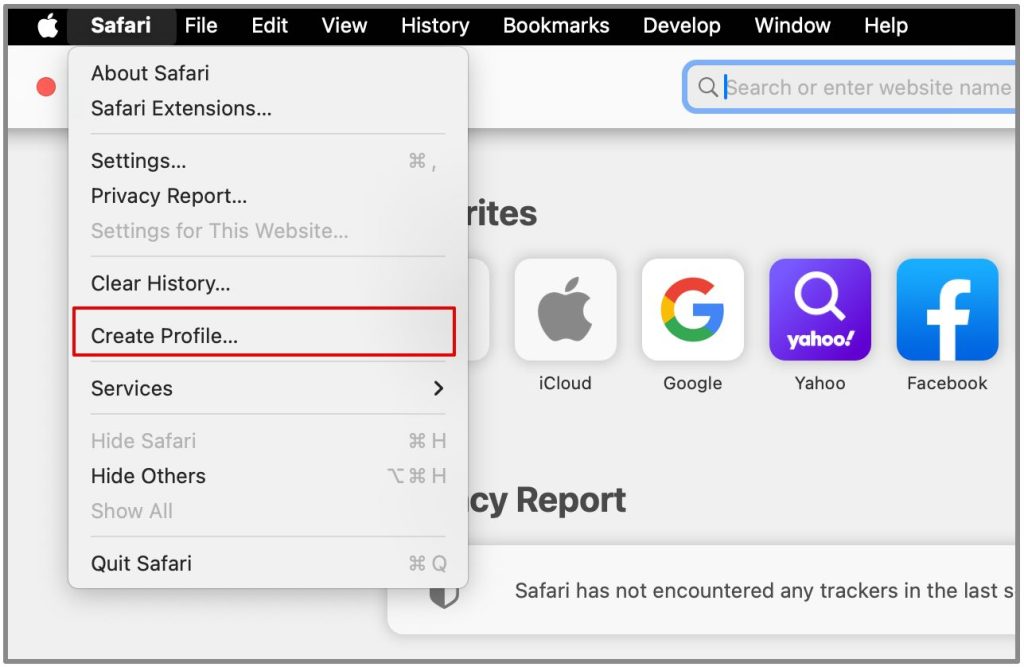The image size is (1024, 667).
Task: Open Safari Extensions… menu item
Action: click(181, 108)
